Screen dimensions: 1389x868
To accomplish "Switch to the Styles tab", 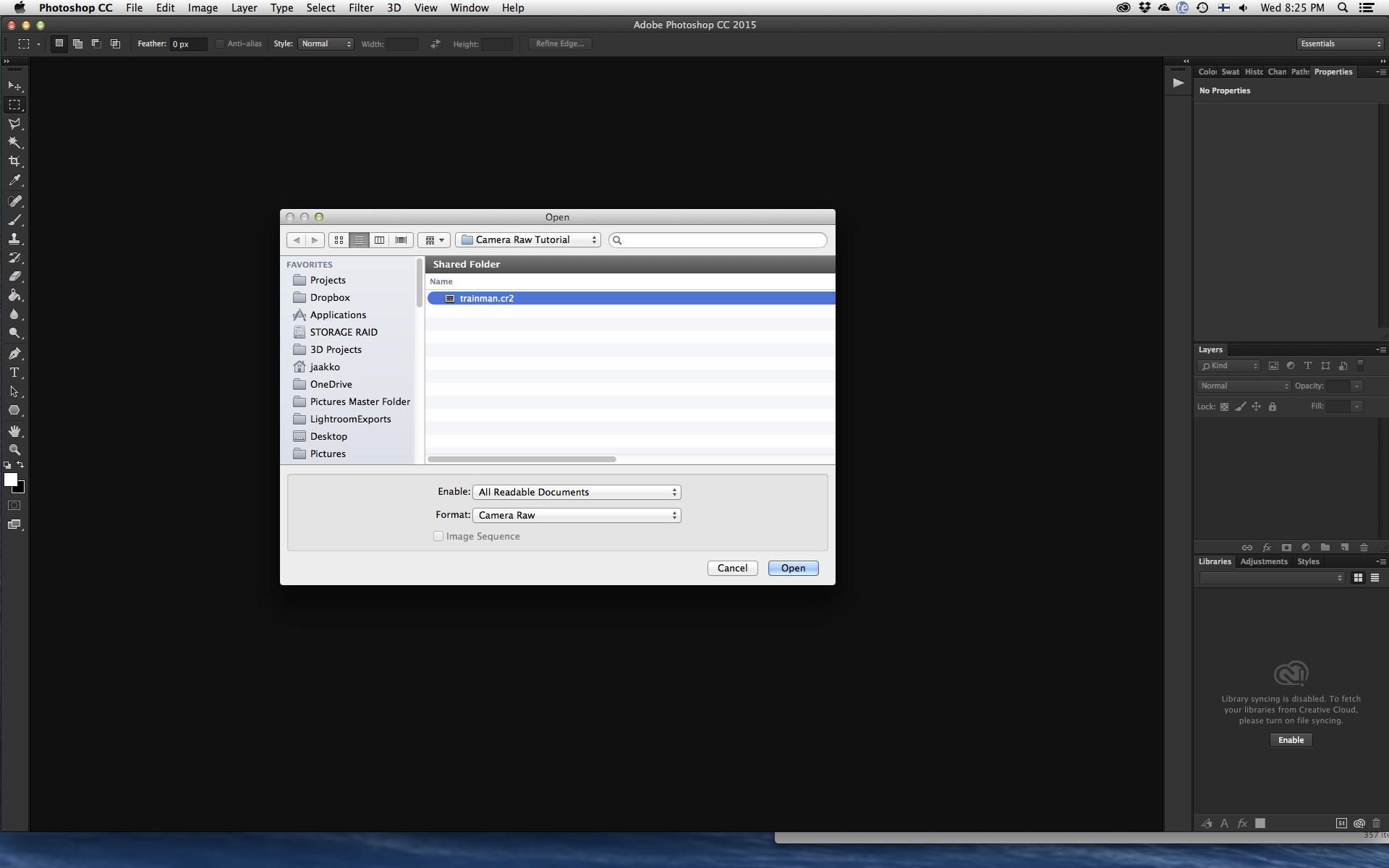I will point(1308,562).
